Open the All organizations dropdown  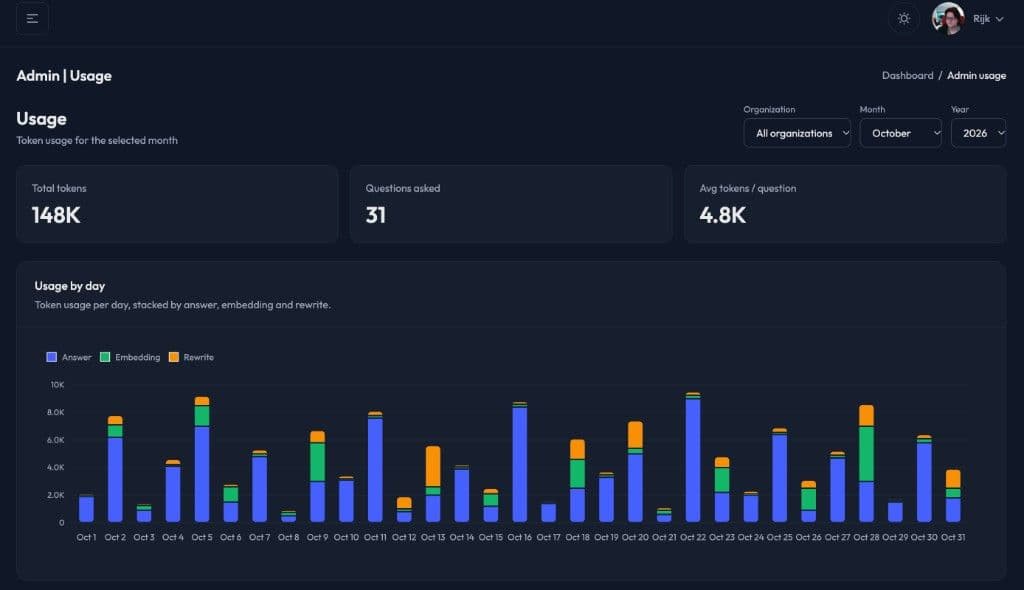click(x=797, y=133)
